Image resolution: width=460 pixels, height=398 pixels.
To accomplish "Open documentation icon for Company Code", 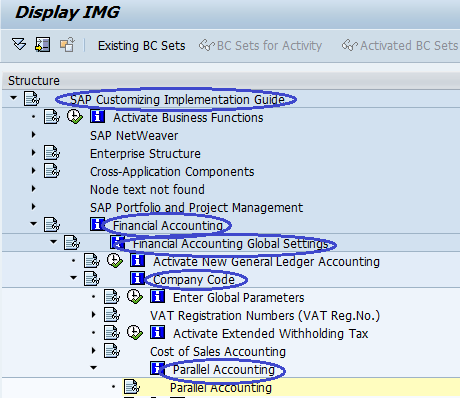I will (x=92, y=279).
